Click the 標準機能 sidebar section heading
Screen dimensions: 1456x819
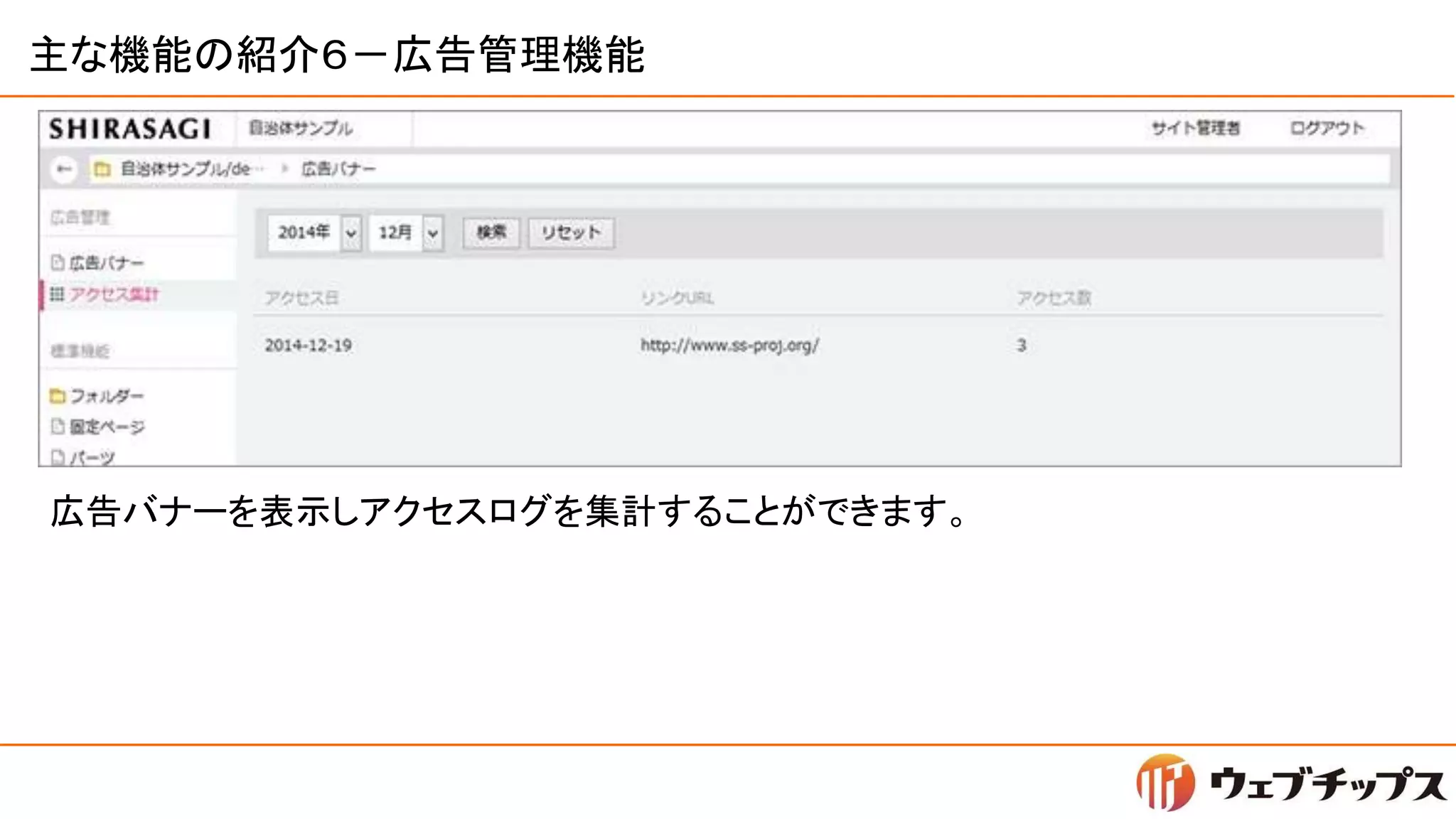coord(80,350)
